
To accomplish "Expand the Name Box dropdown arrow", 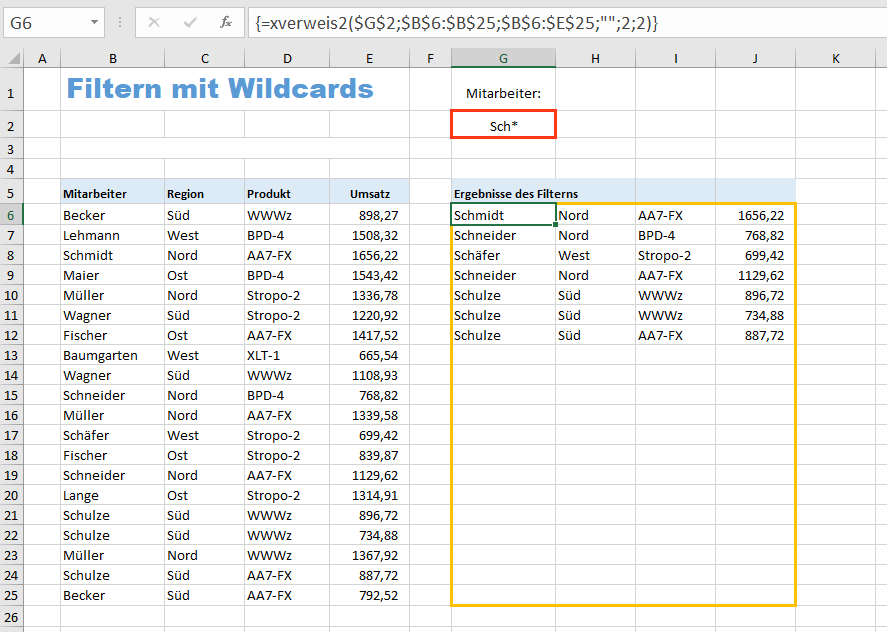I will pos(94,23).
